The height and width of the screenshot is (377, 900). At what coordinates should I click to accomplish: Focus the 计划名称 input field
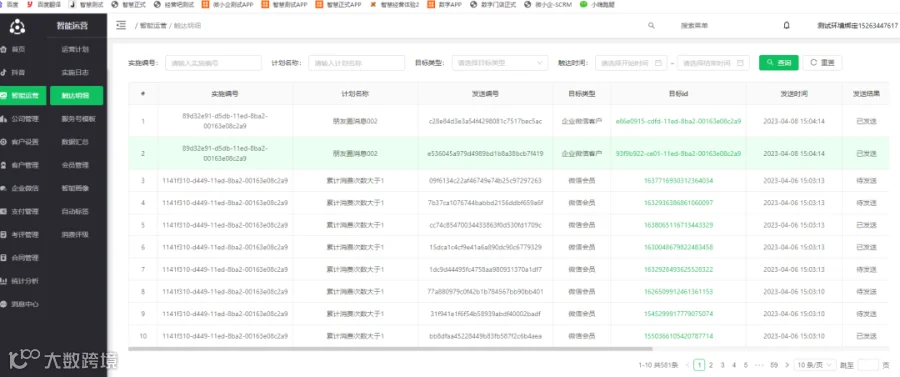pyautogui.click(x=356, y=63)
